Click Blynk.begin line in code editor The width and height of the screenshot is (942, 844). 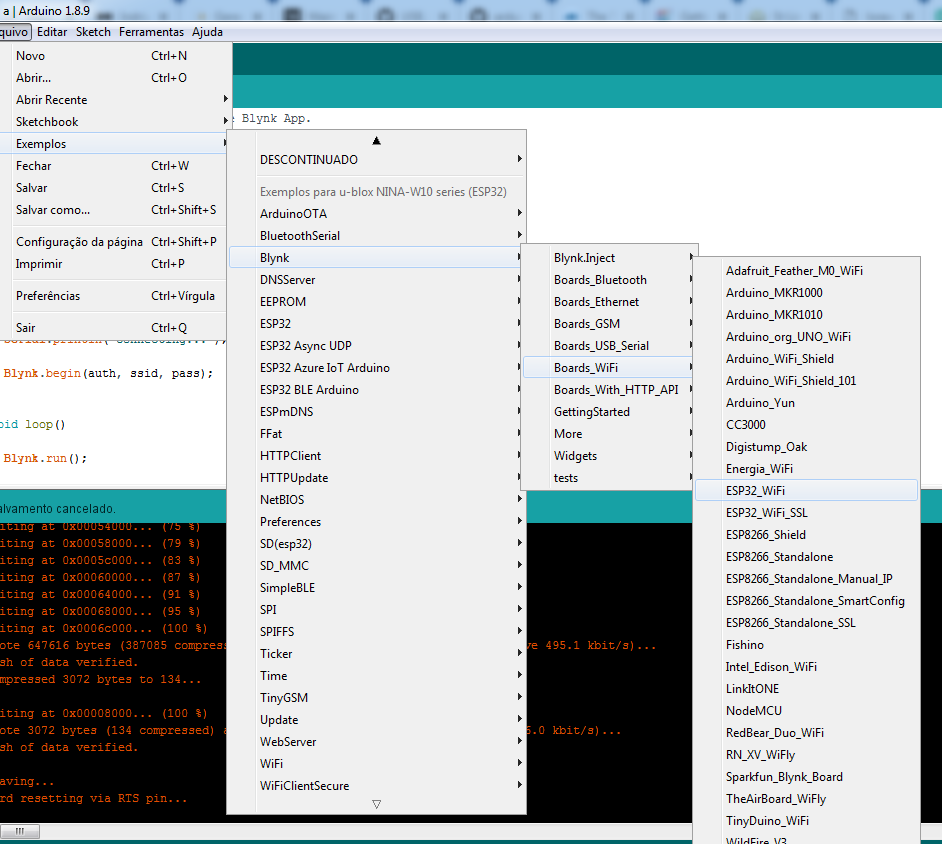(x=108, y=374)
